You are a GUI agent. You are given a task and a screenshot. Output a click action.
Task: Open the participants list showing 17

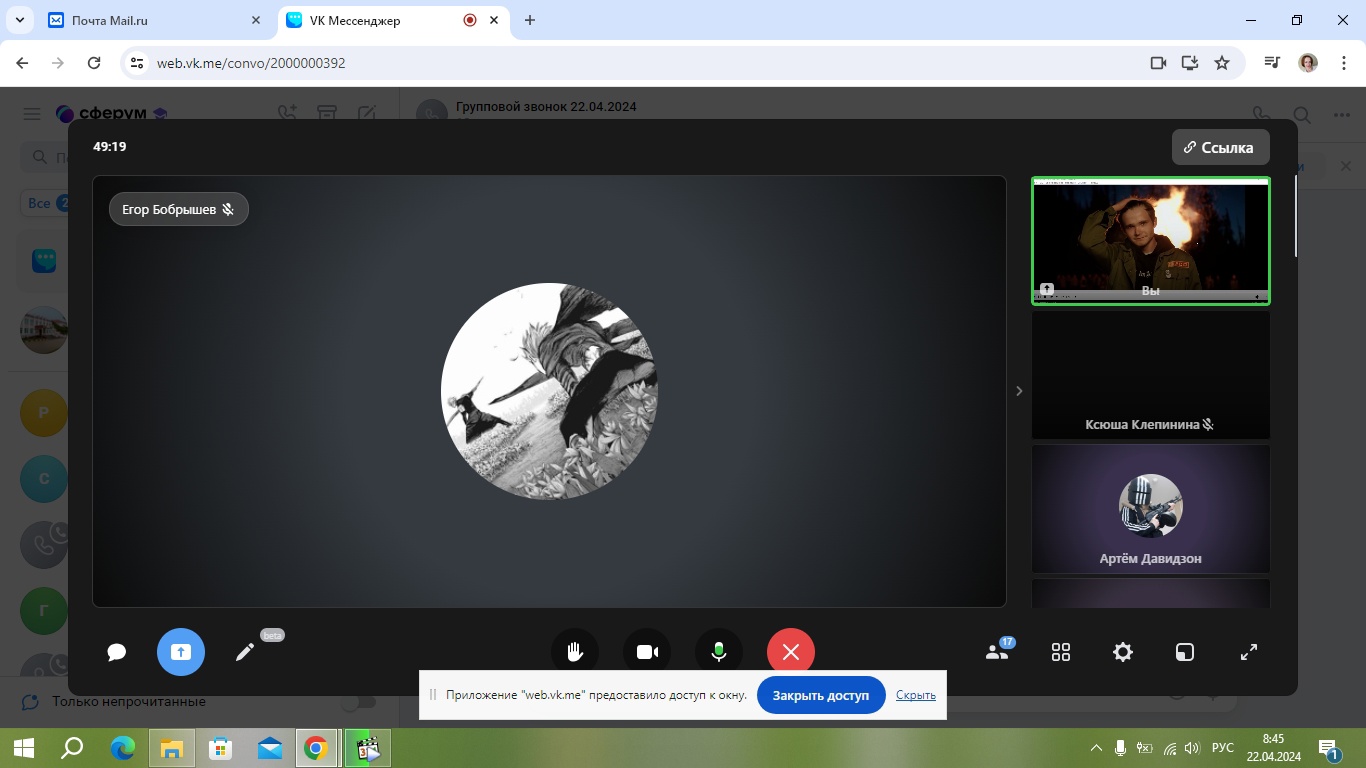click(999, 650)
